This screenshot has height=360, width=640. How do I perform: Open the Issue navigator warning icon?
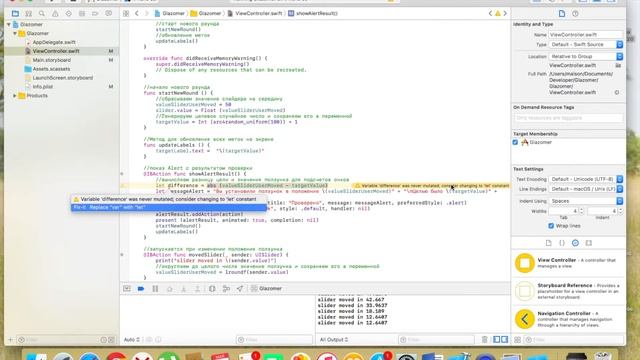tap(55, 13)
